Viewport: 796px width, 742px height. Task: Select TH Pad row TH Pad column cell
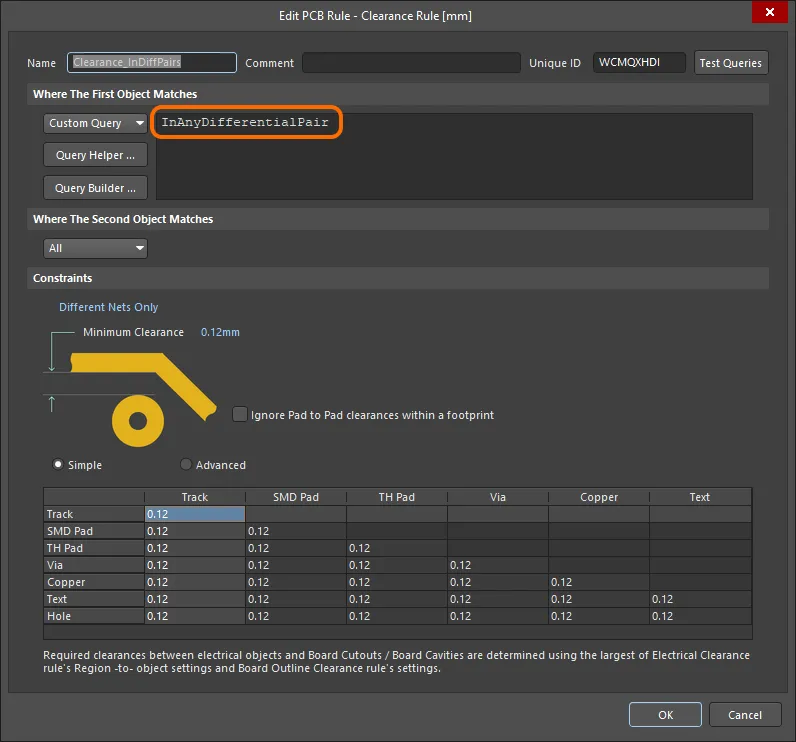(397, 548)
